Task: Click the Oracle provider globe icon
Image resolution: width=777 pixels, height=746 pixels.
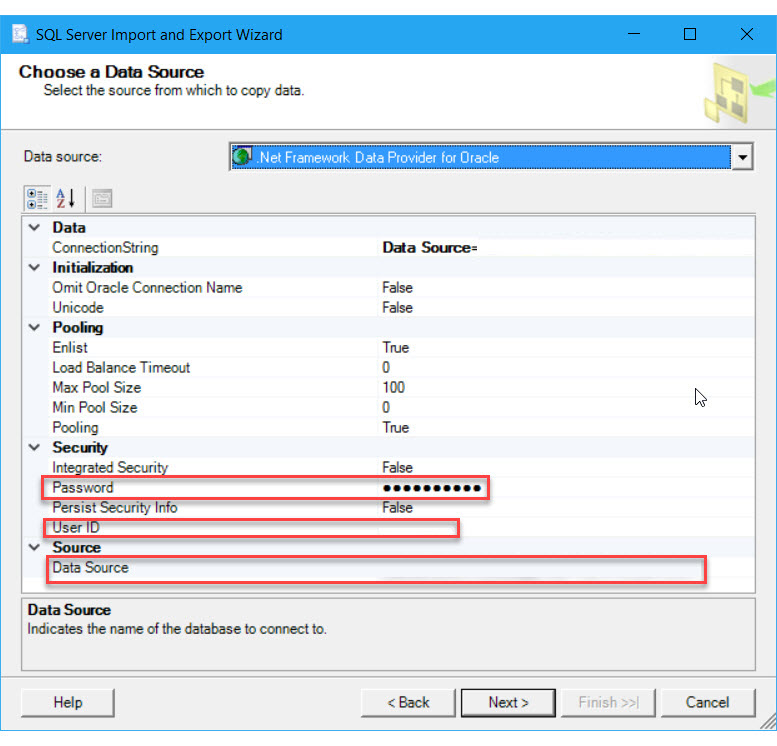Action: 242,157
